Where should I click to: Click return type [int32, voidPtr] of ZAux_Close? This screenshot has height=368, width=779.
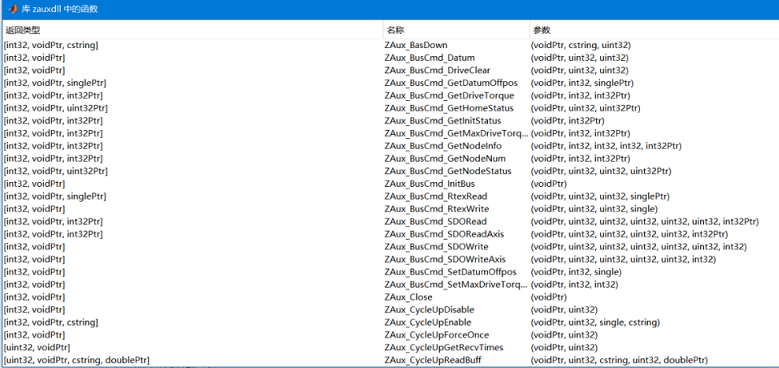[x=34, y=297]
